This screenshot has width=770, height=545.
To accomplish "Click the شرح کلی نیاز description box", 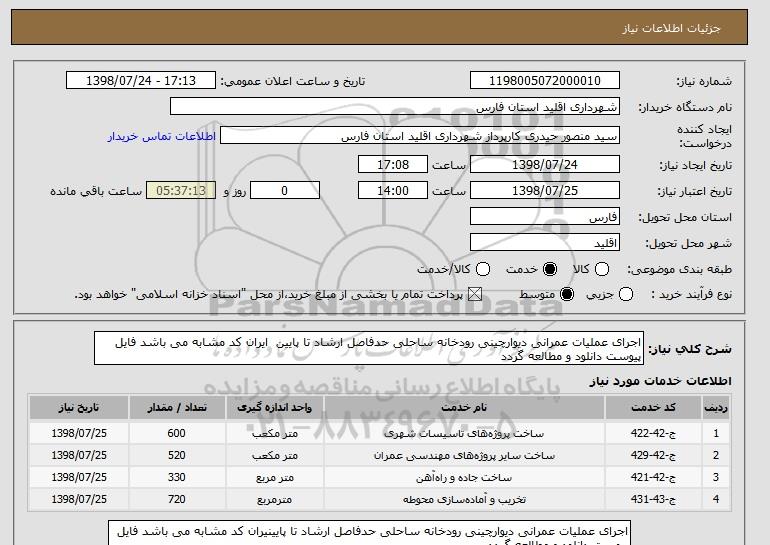I will (x=369, y=348).
